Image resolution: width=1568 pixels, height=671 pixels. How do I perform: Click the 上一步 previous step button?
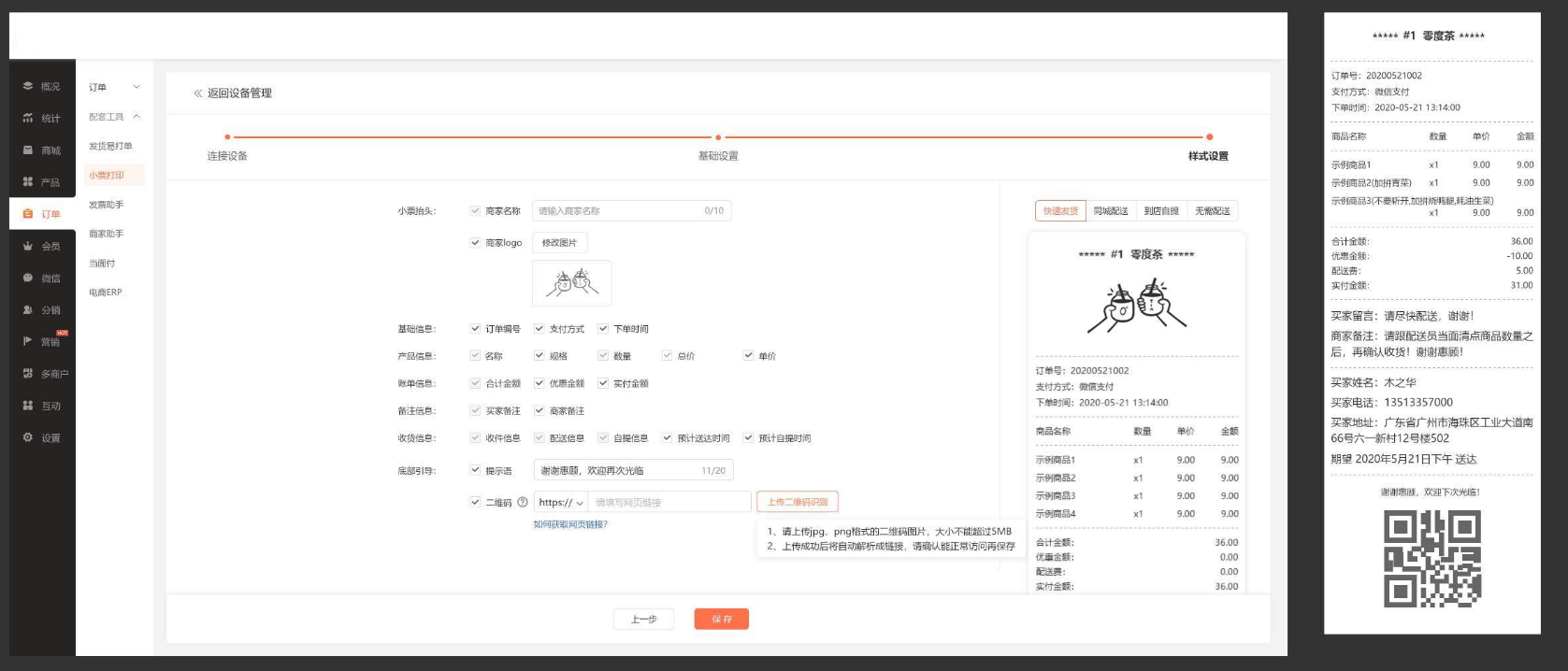tap(643, 619)
